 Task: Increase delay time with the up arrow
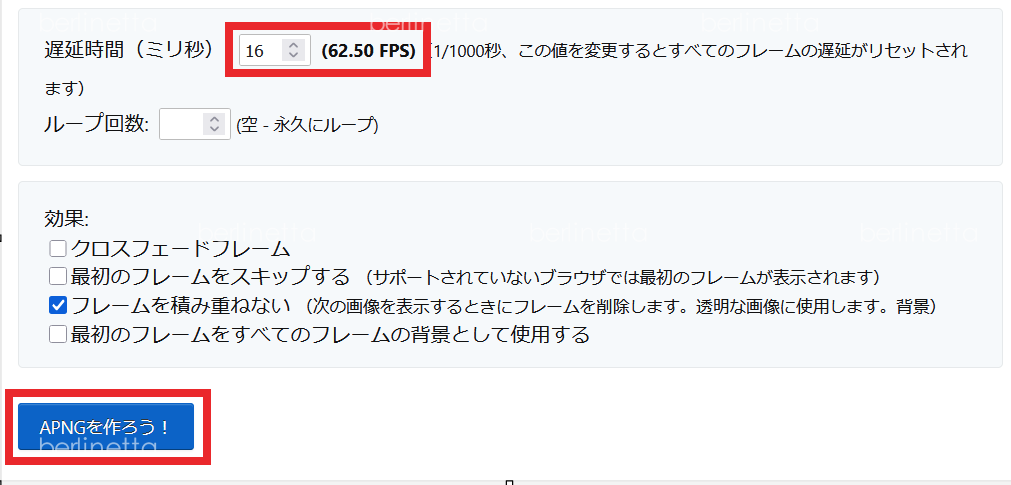click(292, 45)
